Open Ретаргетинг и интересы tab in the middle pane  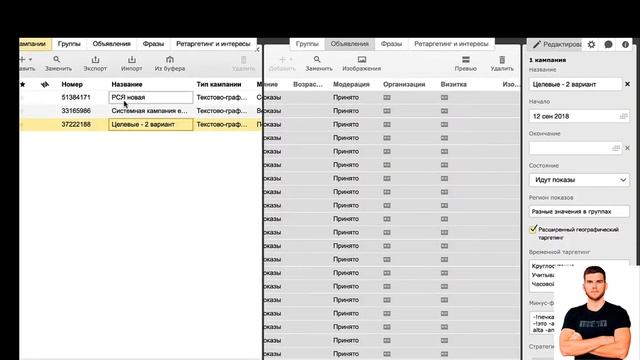click(451, 44)
